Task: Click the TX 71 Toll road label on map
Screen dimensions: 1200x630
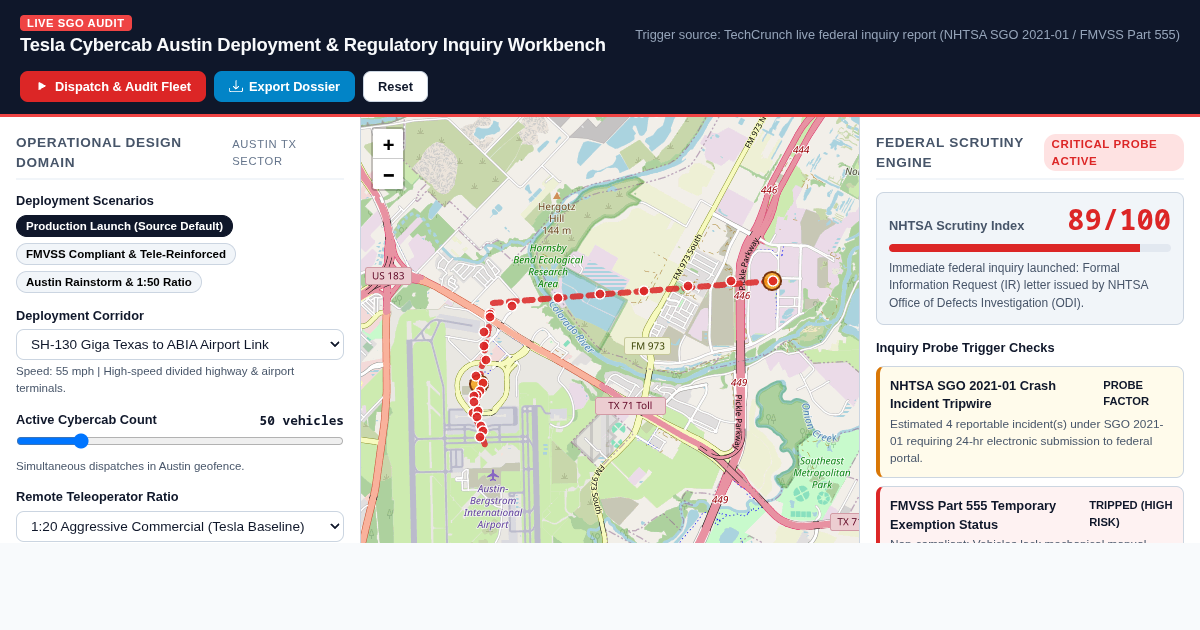Action: (630, 406)
